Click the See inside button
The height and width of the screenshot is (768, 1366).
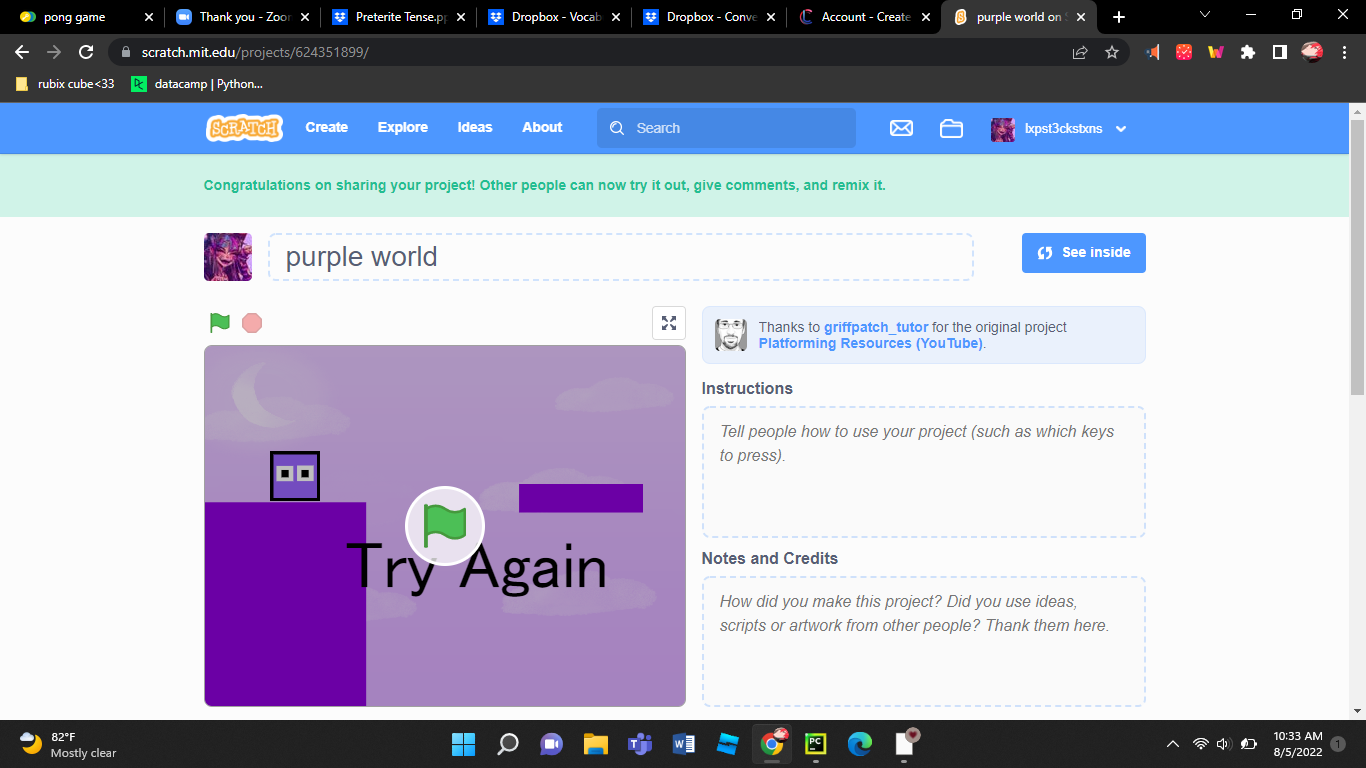(x=1083, y=253)
